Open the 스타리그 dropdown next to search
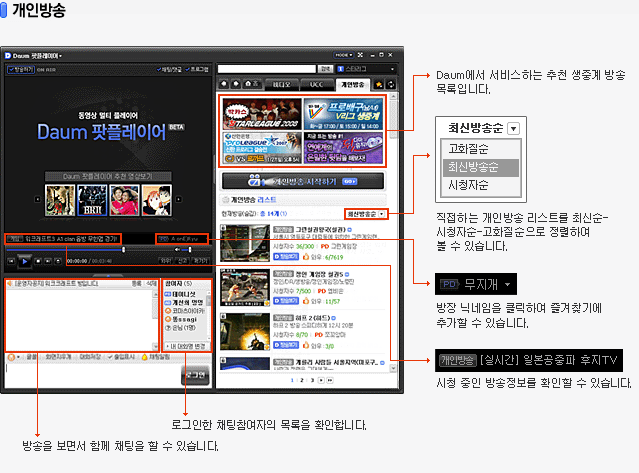The height and width of the screenshot is (473, 639). click(x=366, y=69)
